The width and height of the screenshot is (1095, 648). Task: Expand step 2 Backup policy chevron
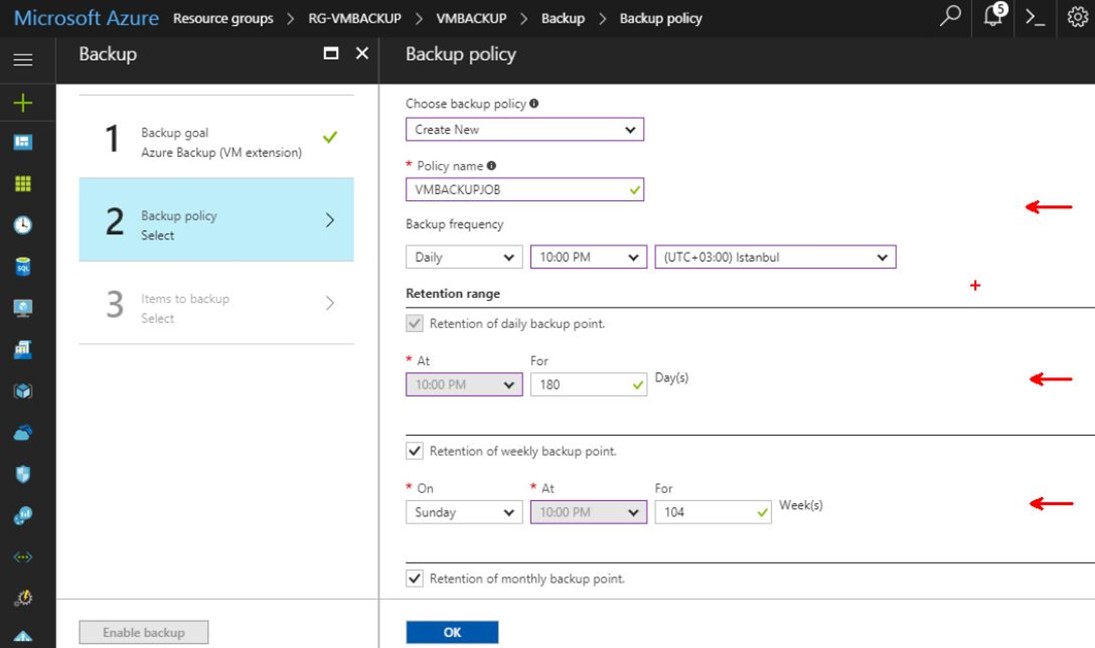coord(330,220)
